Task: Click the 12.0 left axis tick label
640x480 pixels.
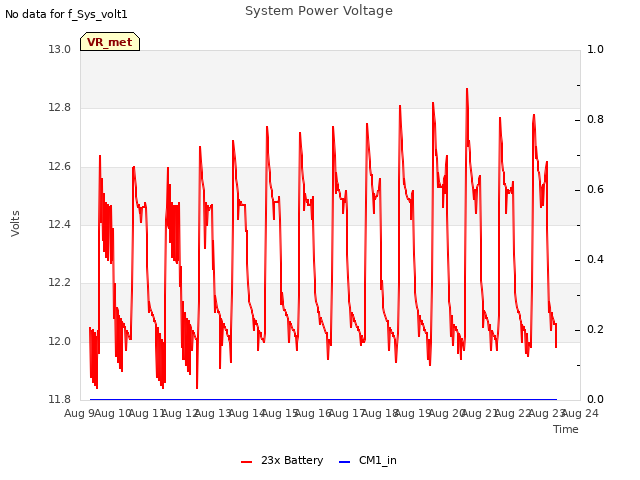Action: 59,341
